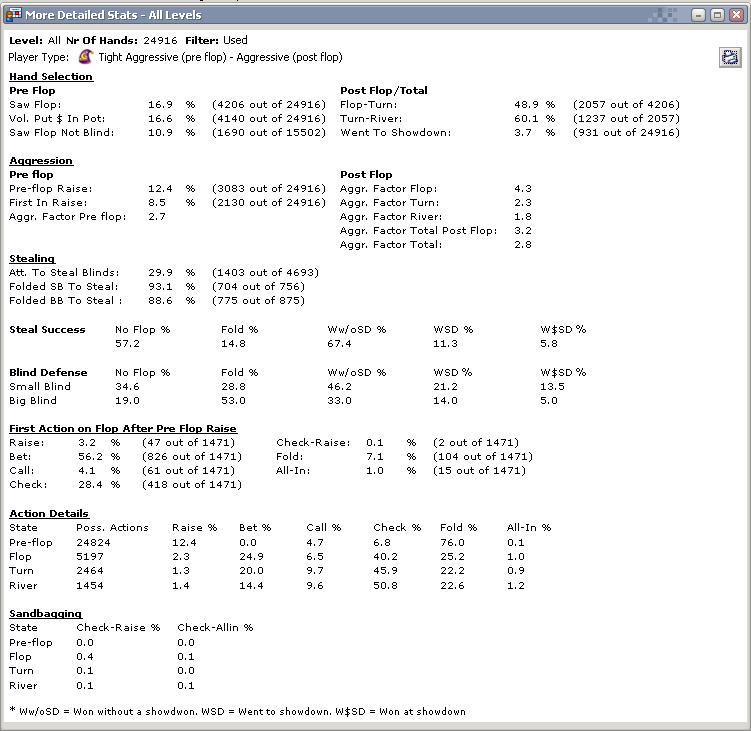Click the Aggression section heading

[x=41, y=160]
